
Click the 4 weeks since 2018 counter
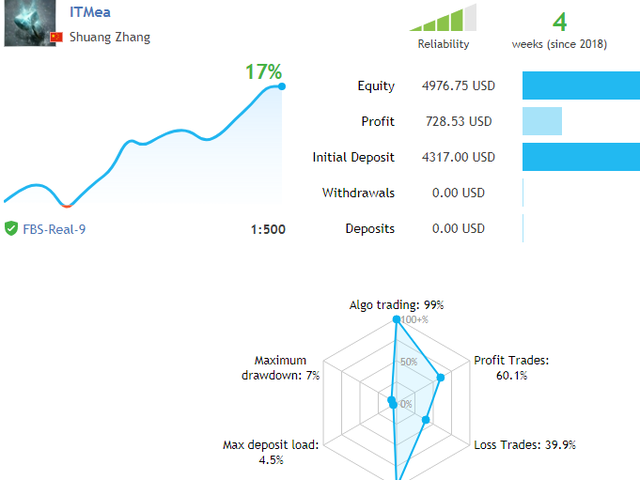point(560,30)
